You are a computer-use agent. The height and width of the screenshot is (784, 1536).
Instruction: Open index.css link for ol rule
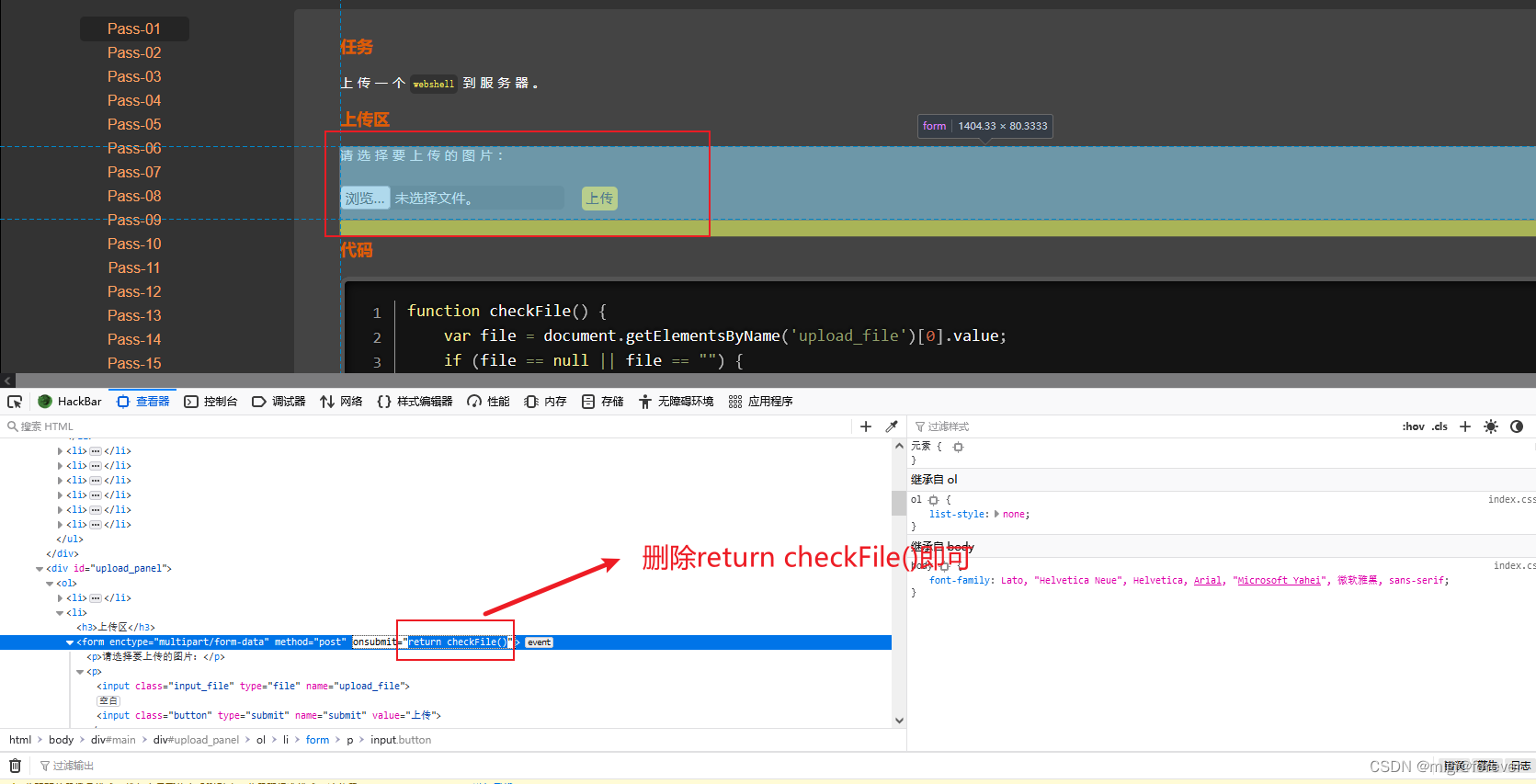pyautogui.click(x=1511, y=499)
